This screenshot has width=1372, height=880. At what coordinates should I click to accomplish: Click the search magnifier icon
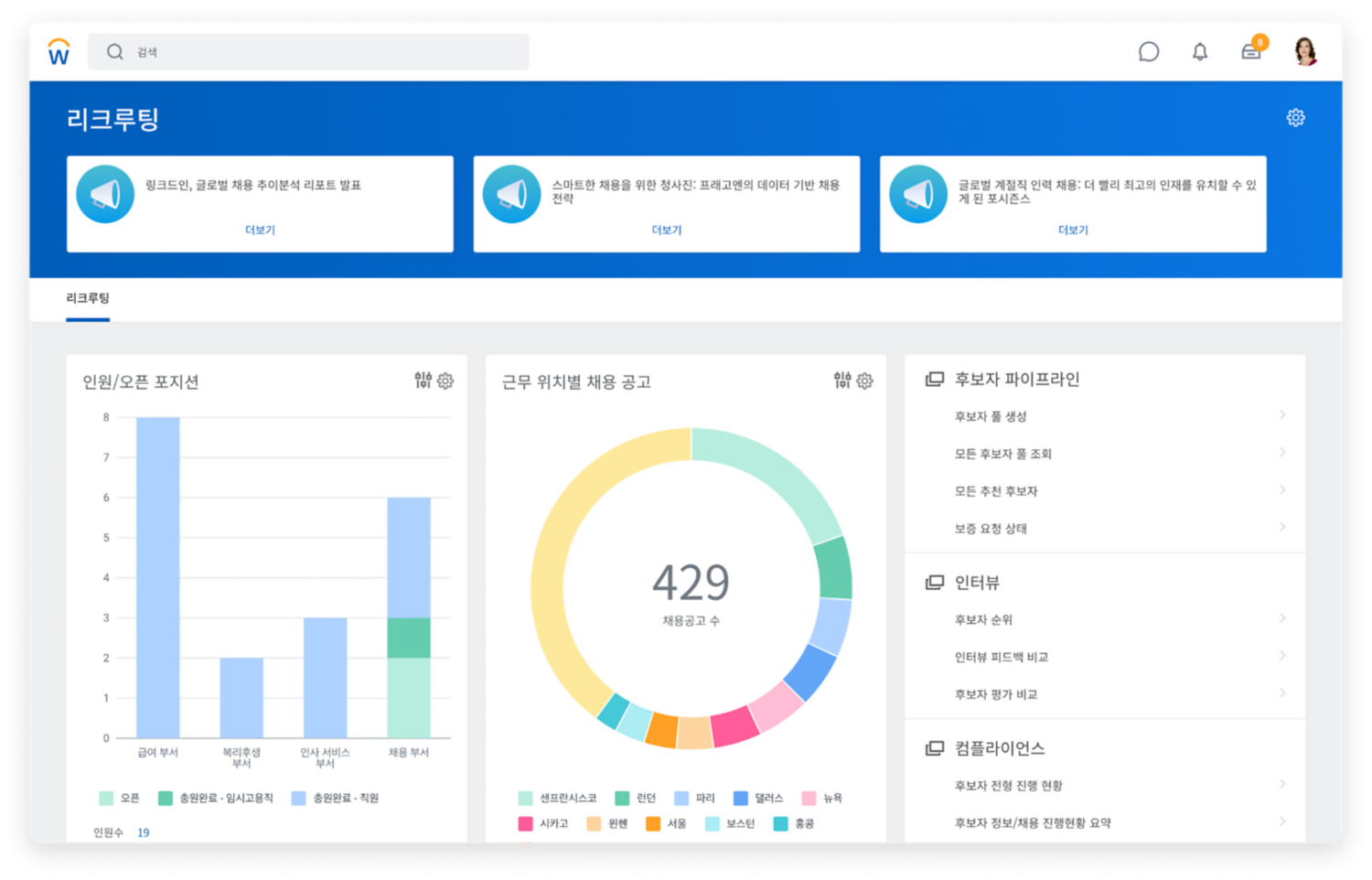pos(114,52)
